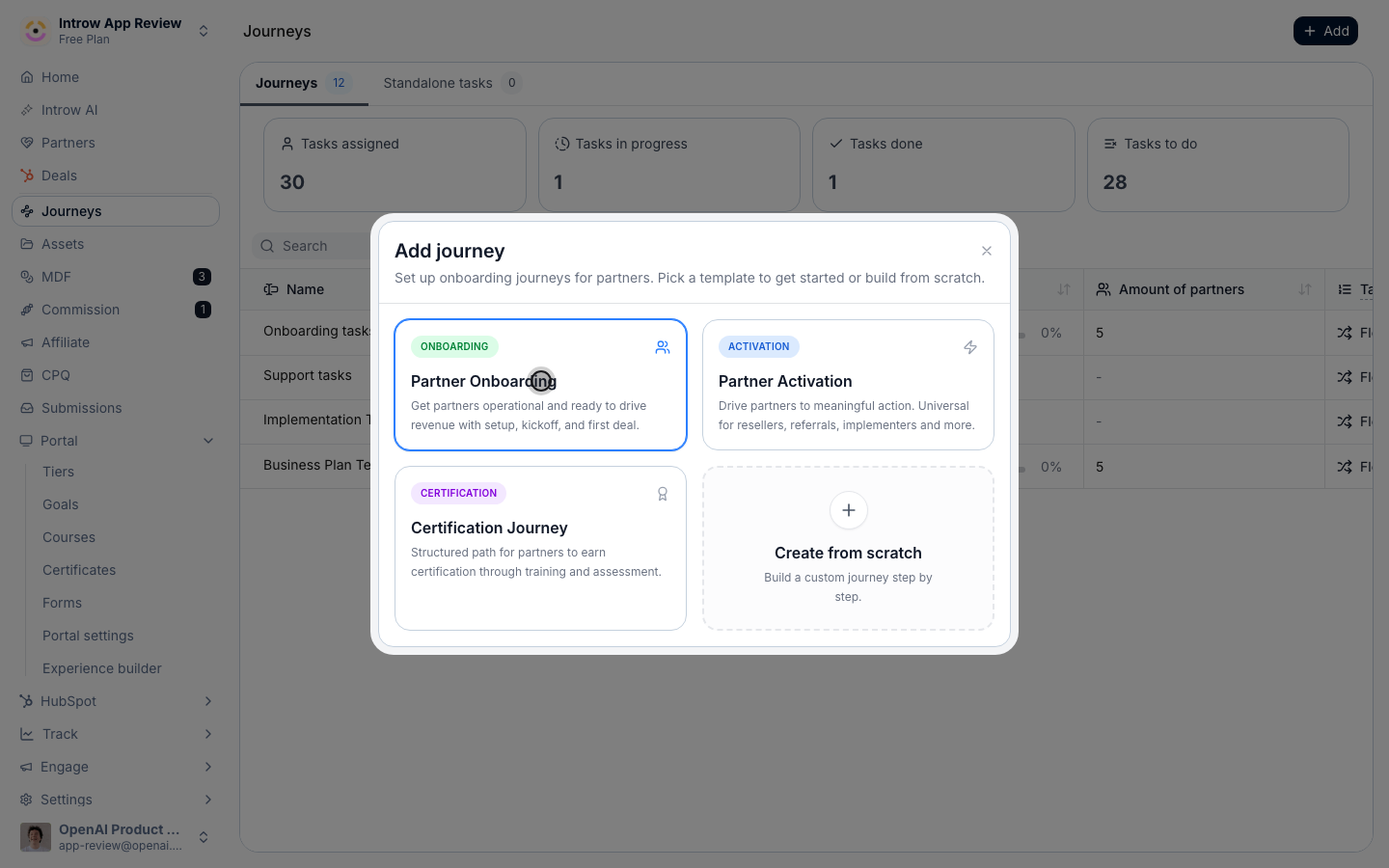Open the Home sidebar icon

pyautogui.click(x=27, y=77)
